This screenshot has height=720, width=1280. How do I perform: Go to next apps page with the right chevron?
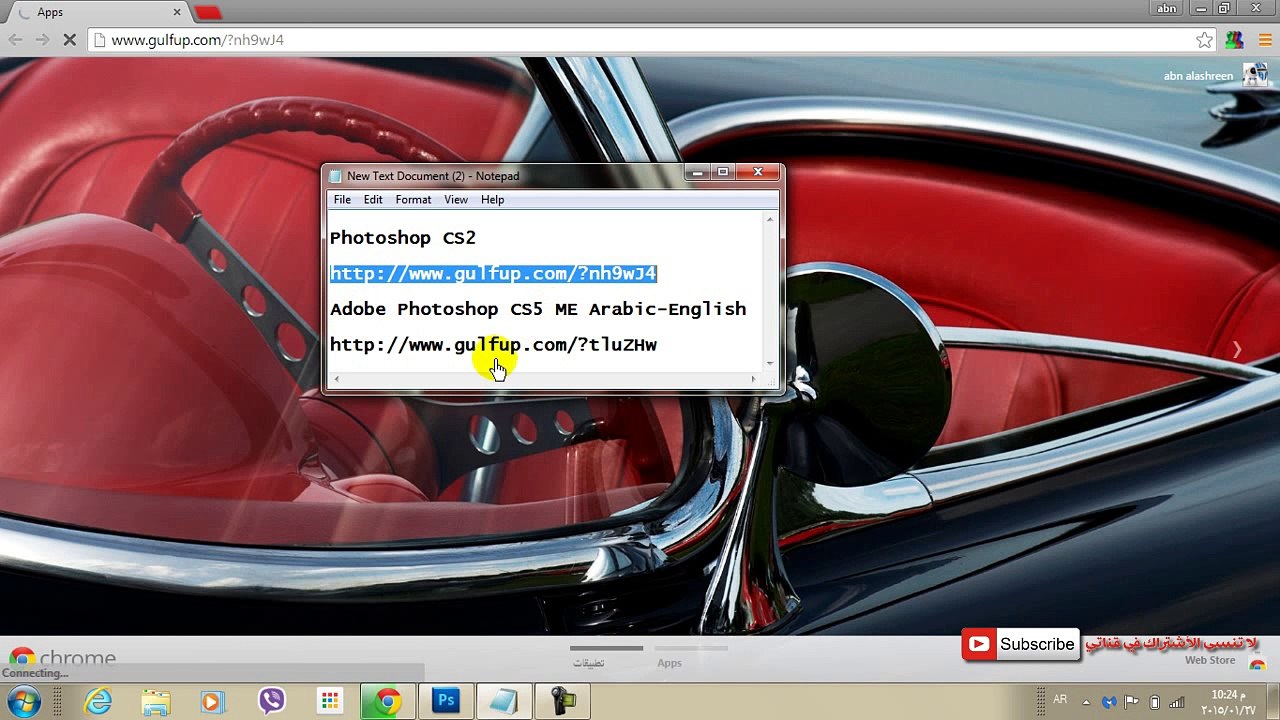[x=1237, y=349]
